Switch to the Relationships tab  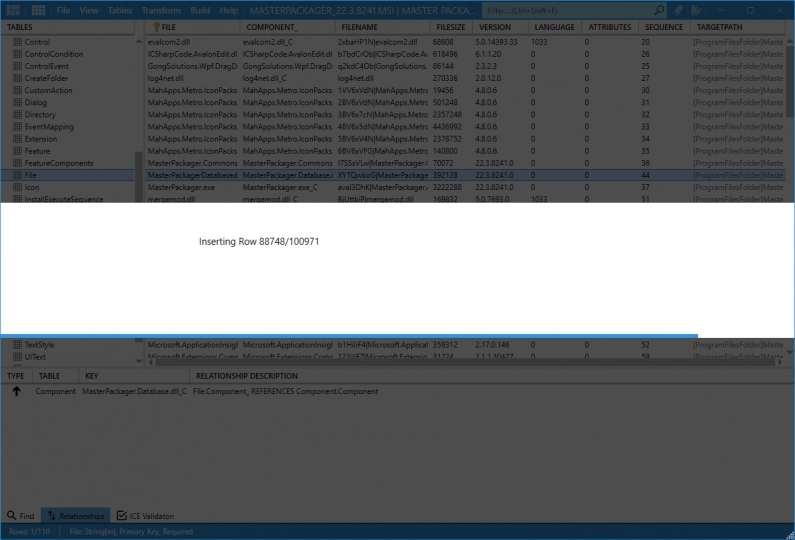[75, 516]
